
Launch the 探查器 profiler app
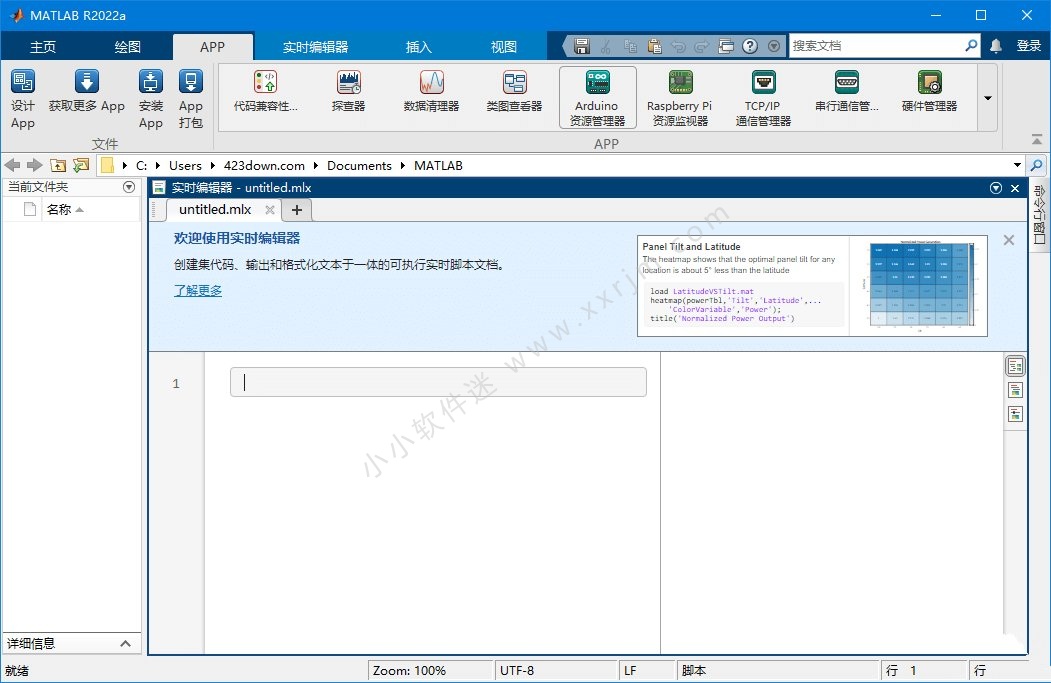(349, 92)
